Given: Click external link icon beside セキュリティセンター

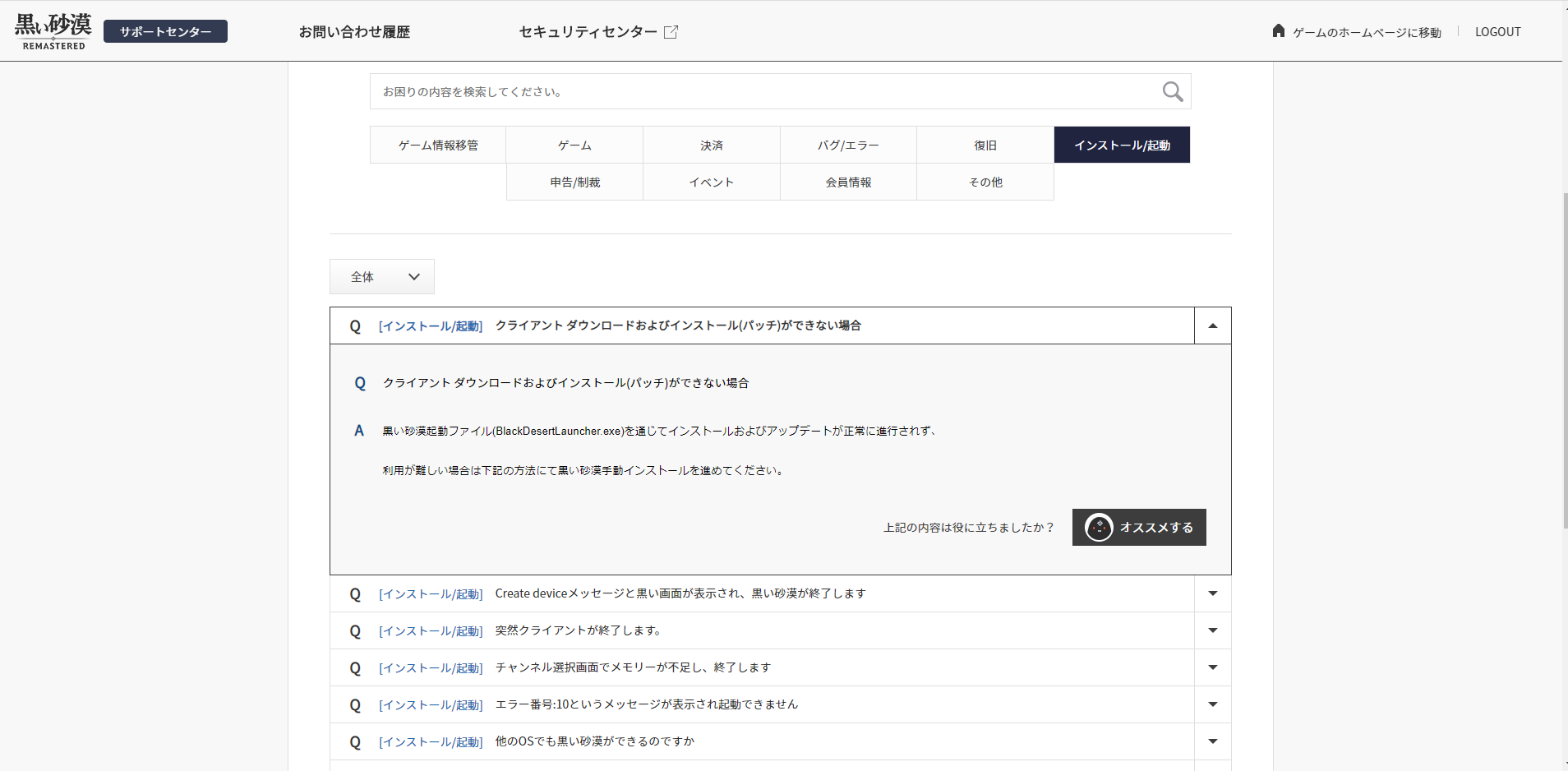Looking at the screenshot, I should [671, 32].
